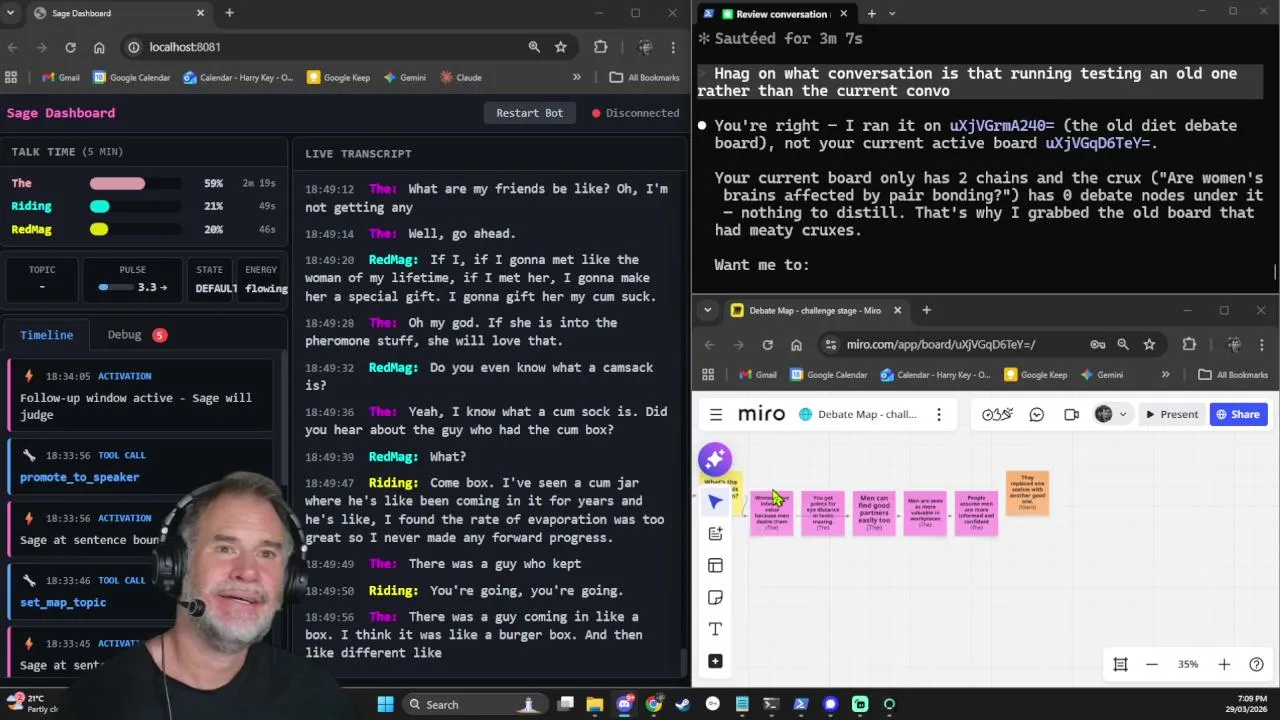Select the Miro sticky note tool

715,597
